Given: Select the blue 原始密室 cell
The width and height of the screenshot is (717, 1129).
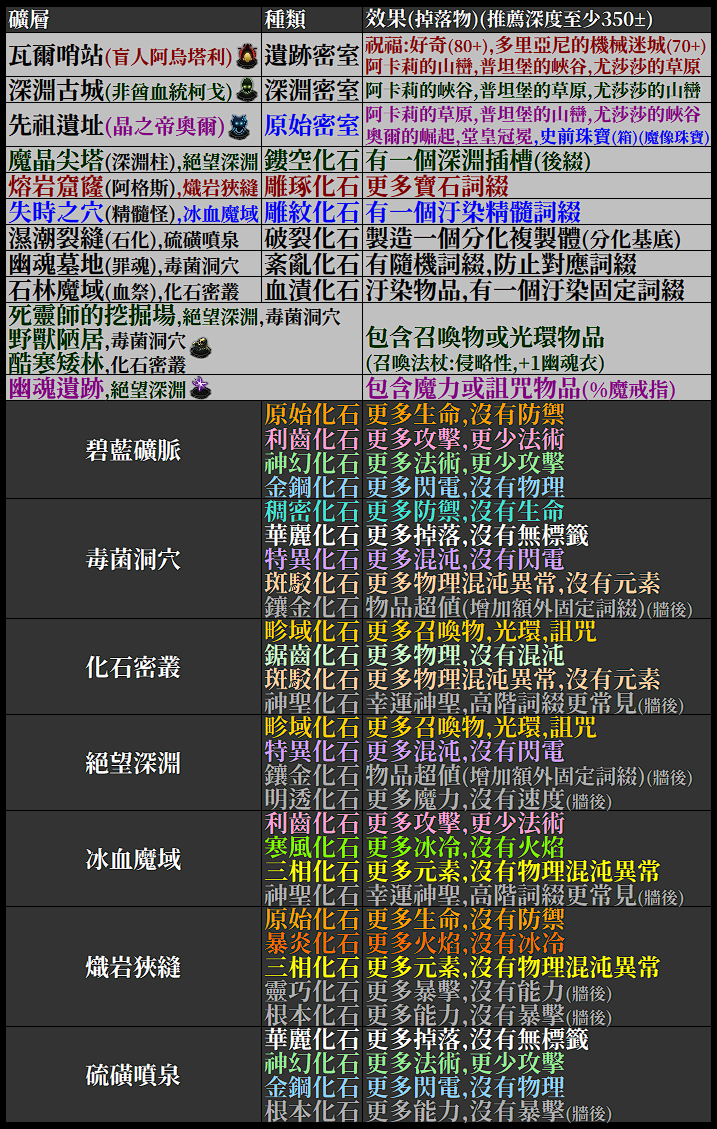Looking at the screenshot, I should tap(311, 126).
